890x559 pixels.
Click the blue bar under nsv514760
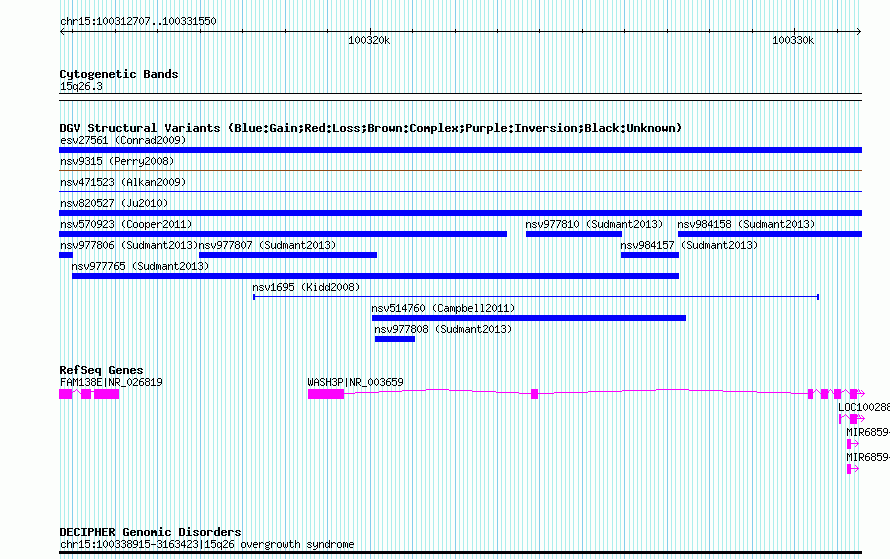tap(529, 318)
